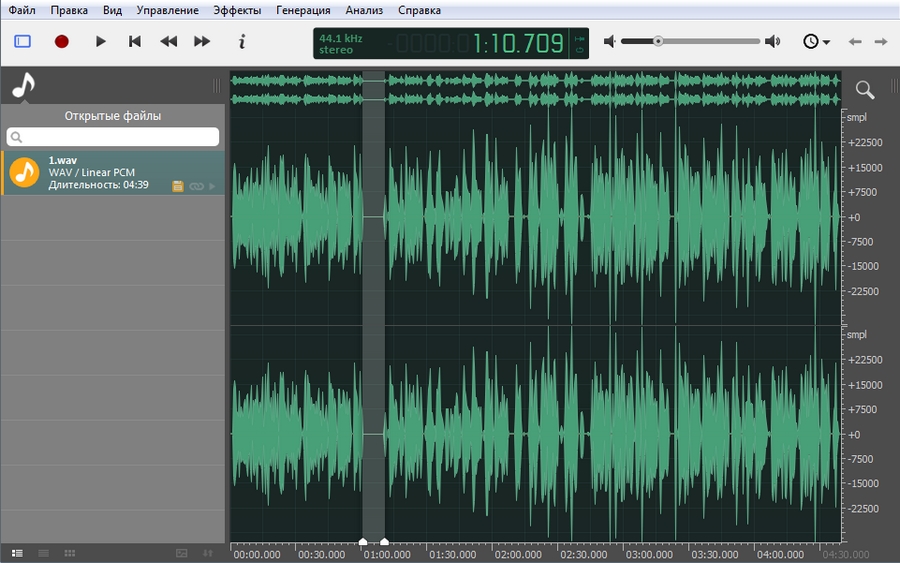Open the Генерация menu
900x563 pixels.
[303, 10]
